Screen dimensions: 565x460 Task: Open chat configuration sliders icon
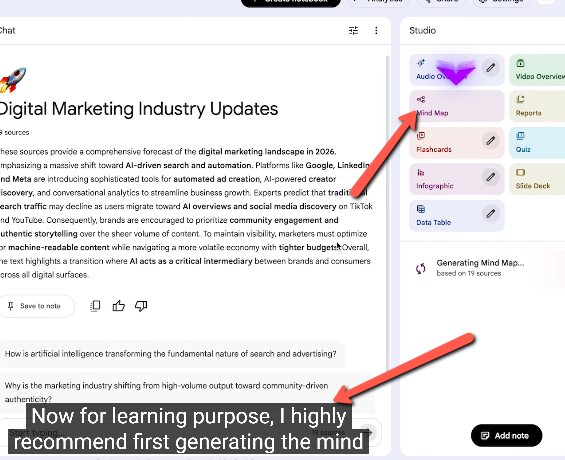click(353, 31)
